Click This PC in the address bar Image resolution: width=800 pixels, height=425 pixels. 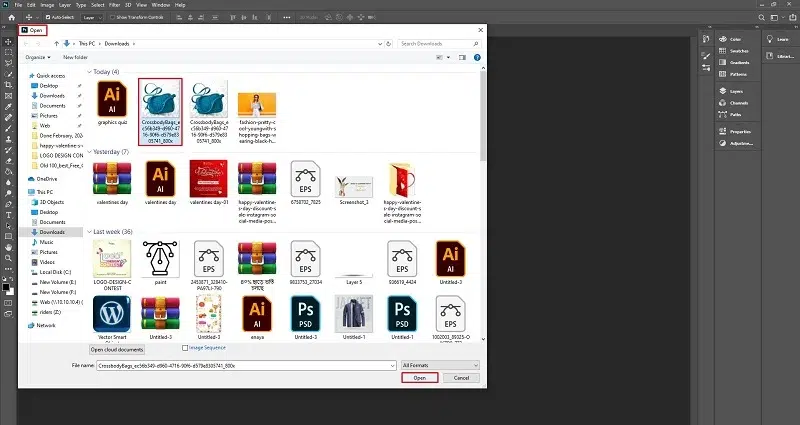click(86, 44)
